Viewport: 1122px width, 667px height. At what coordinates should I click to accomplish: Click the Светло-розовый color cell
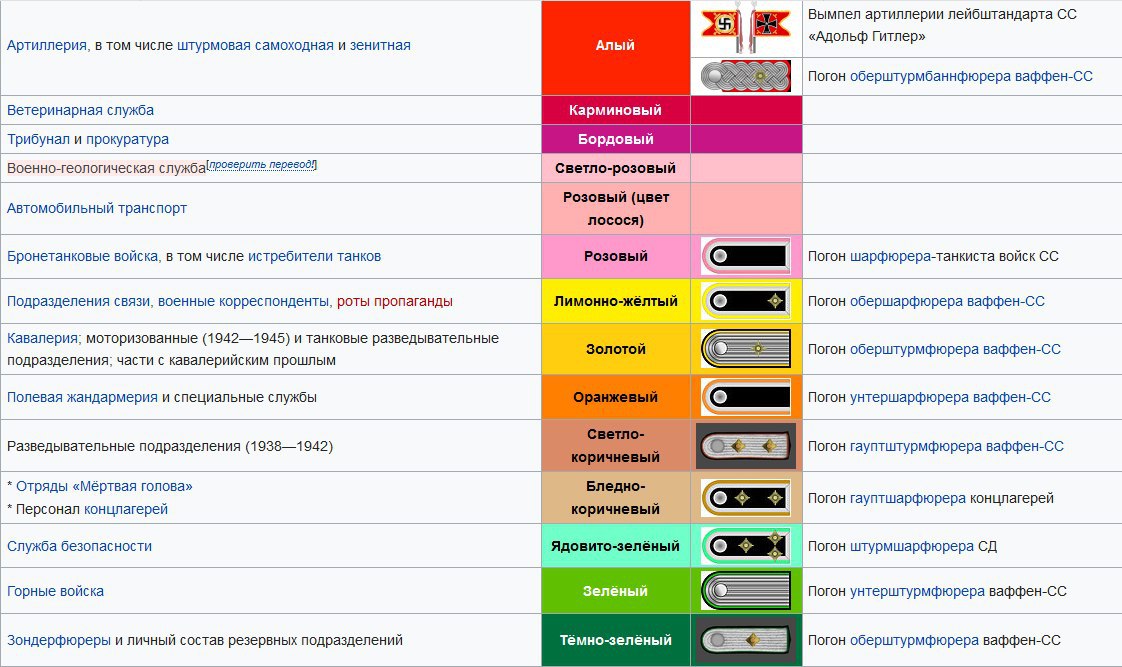tap(615, 168)
